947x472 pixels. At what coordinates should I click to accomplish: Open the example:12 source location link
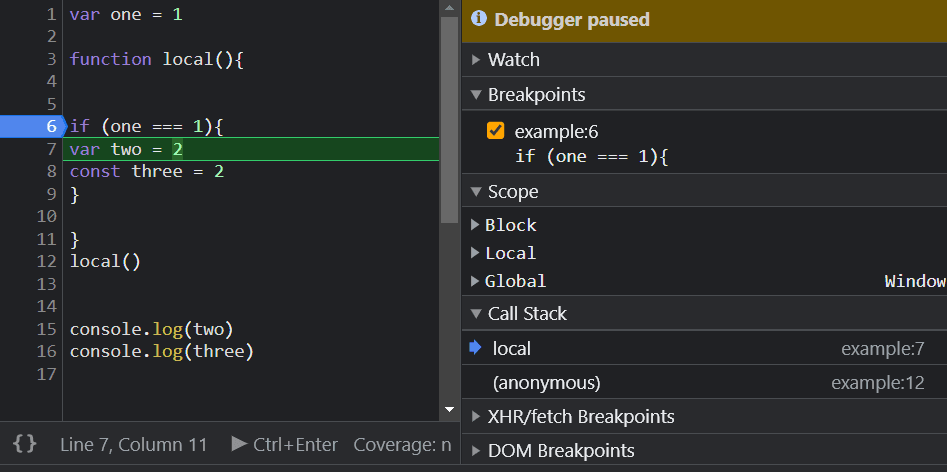pos(877,382)
